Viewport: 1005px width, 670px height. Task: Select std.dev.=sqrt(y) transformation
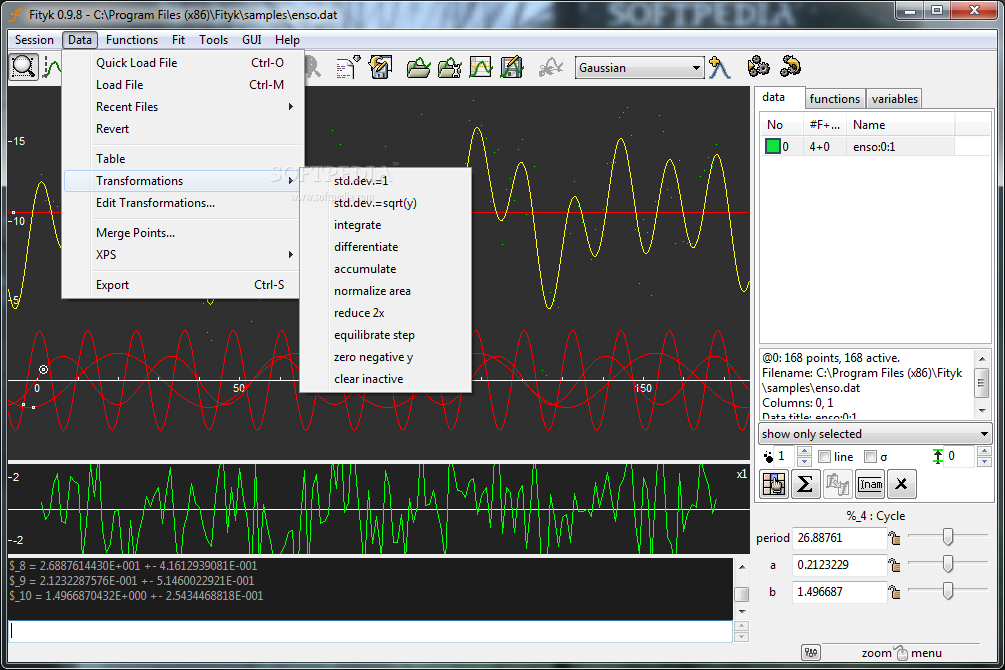point(386,203)
